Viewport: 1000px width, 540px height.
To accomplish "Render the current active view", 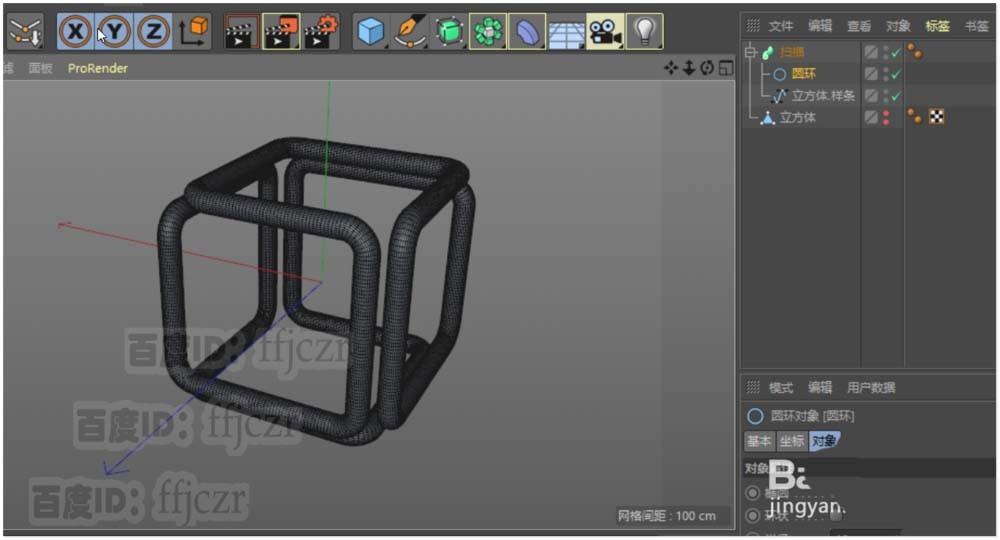I will [241, 31].
